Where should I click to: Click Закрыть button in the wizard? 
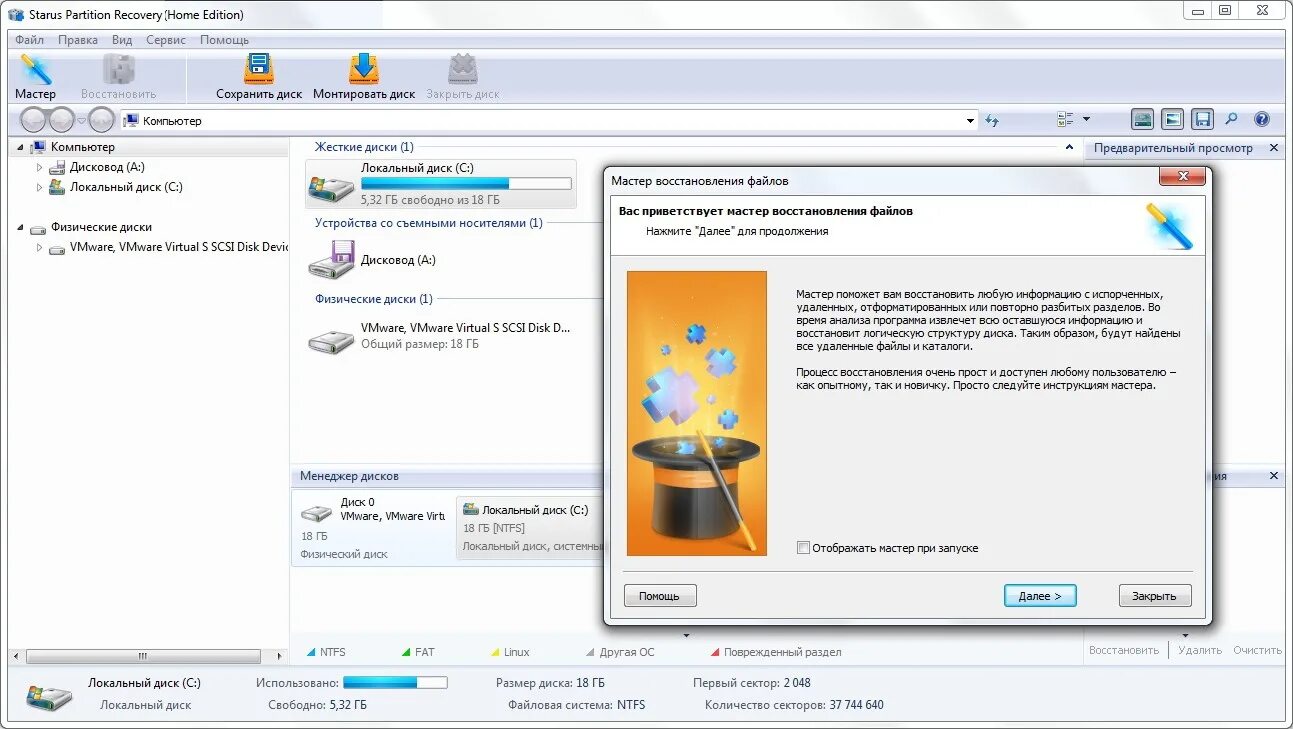coord(1155,596)
